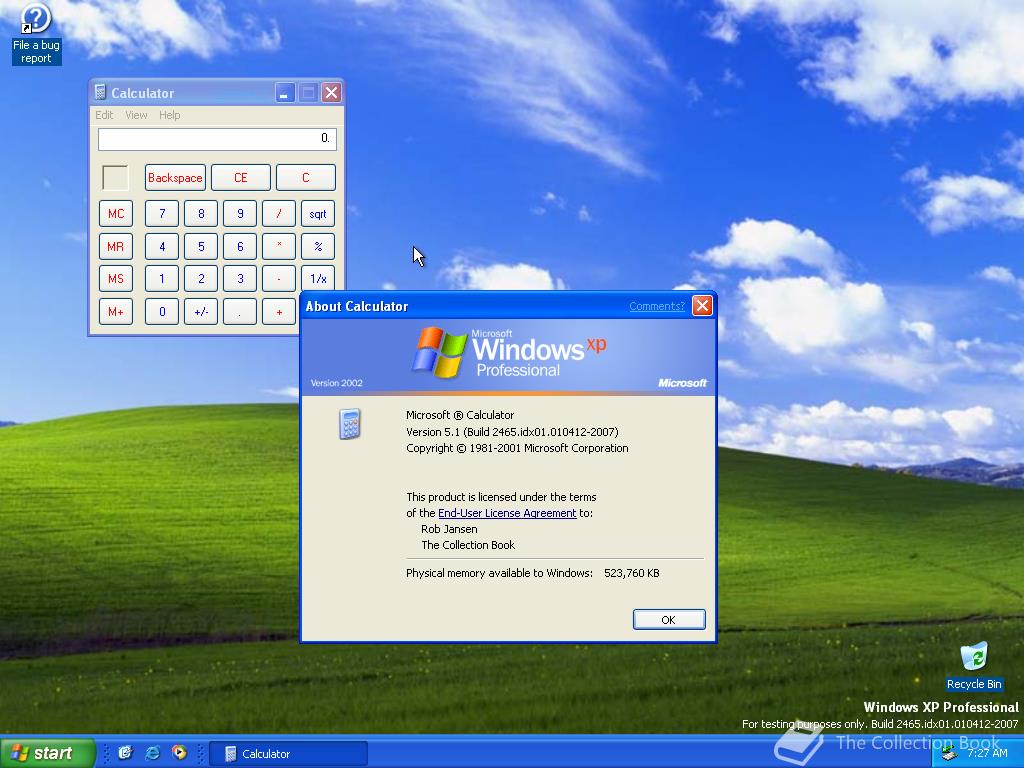Click digit 6 on the Calculator
The height and width of the screenshot is (768, 1024).
(x=240, y=246)
